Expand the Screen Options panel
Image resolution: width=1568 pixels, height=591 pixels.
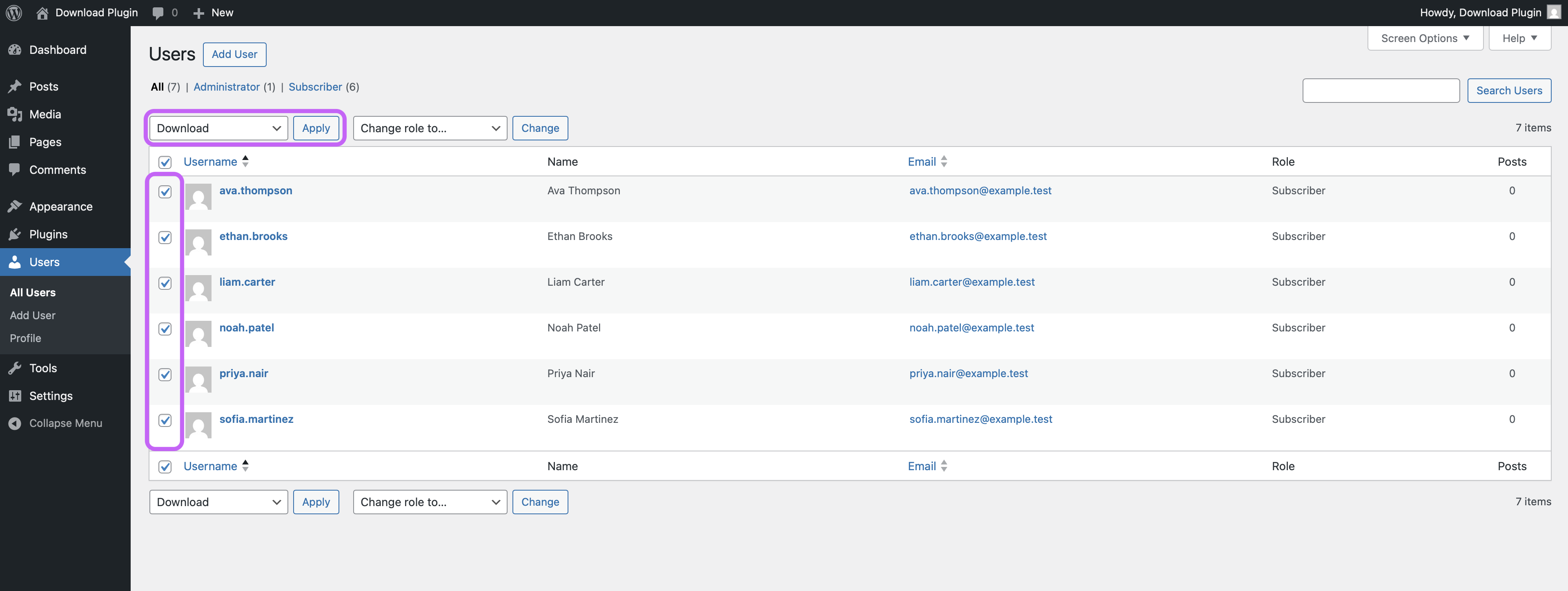point(1424,38)
